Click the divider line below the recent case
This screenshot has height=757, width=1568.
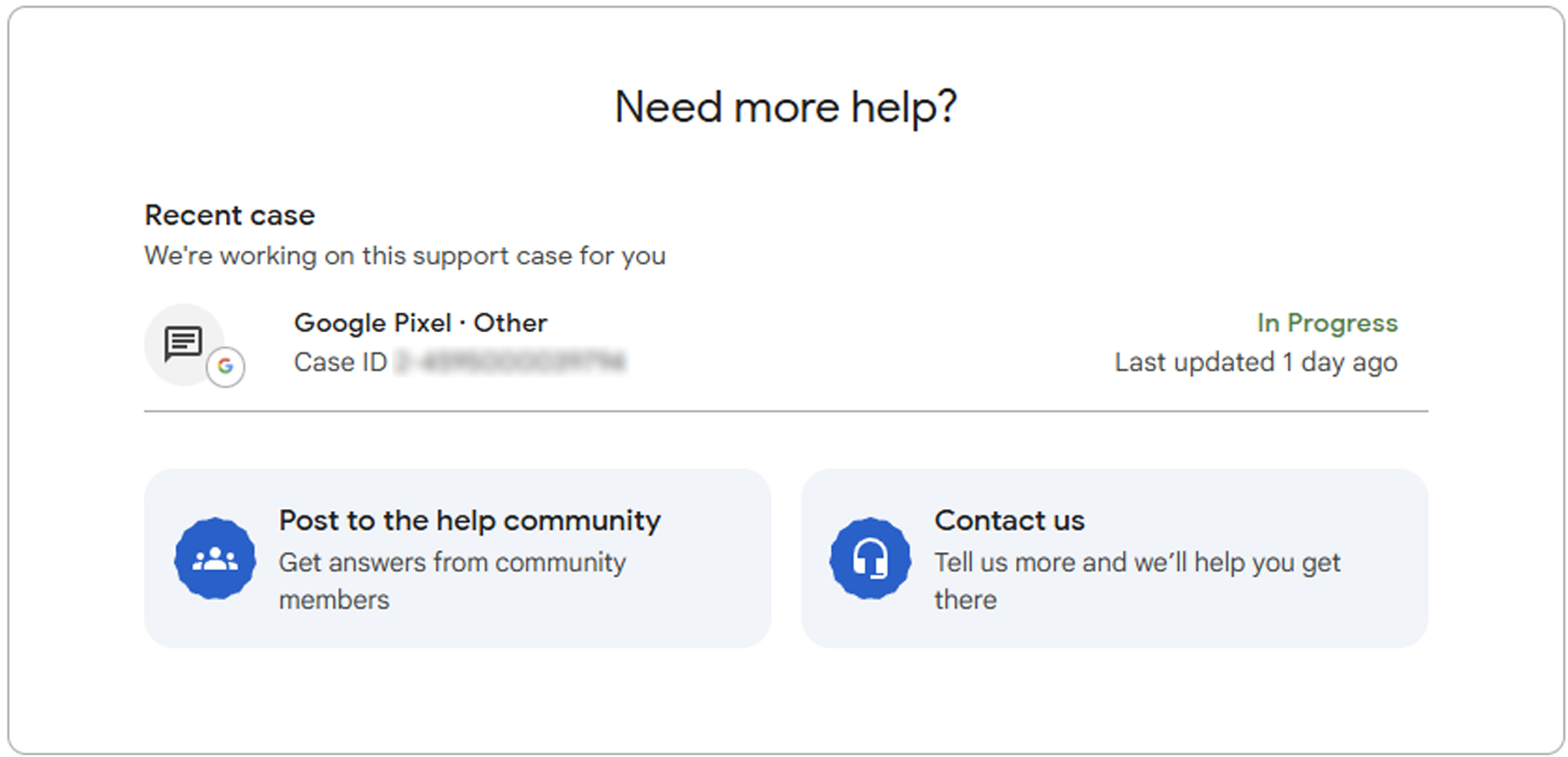click(785, 410)
